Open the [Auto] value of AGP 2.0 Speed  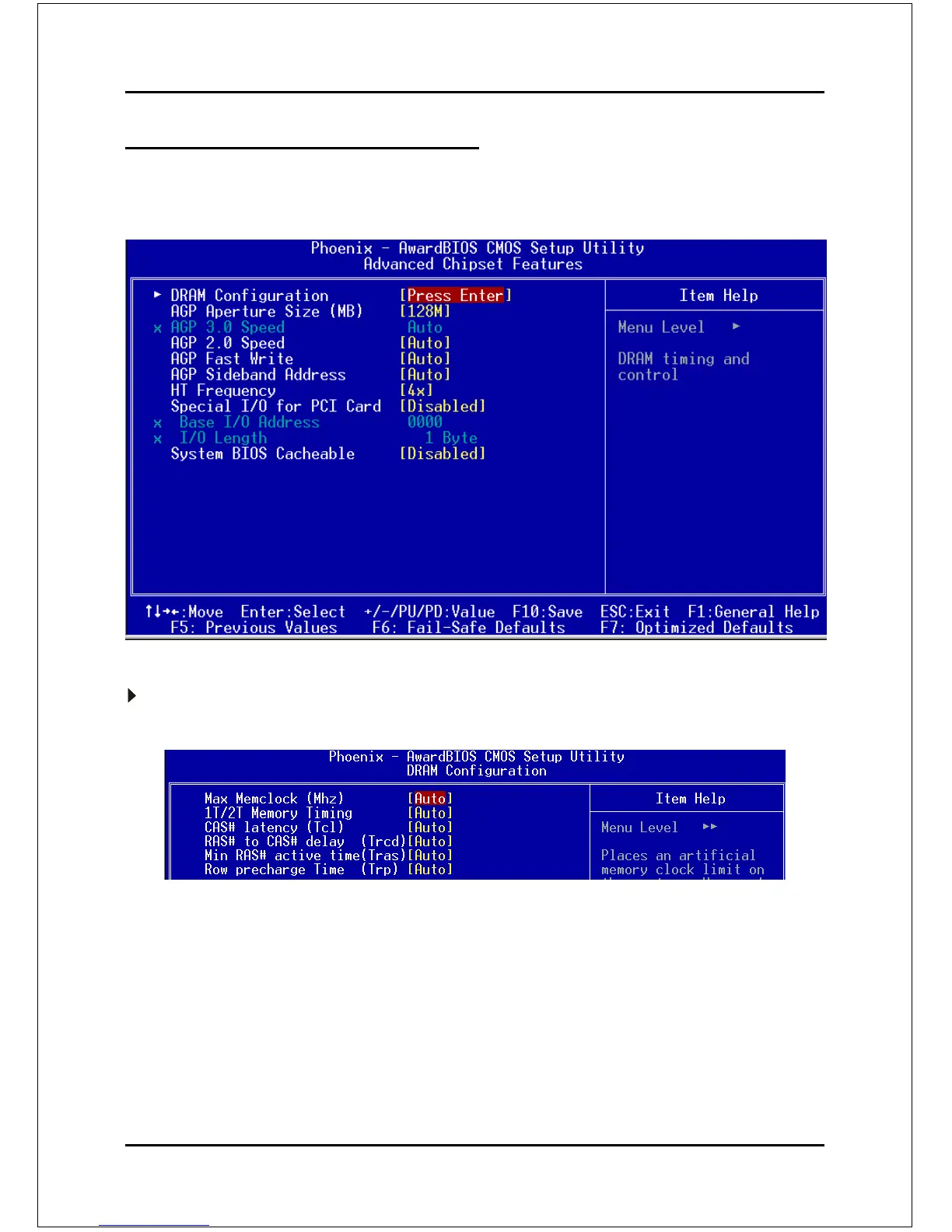coord(425,343)
